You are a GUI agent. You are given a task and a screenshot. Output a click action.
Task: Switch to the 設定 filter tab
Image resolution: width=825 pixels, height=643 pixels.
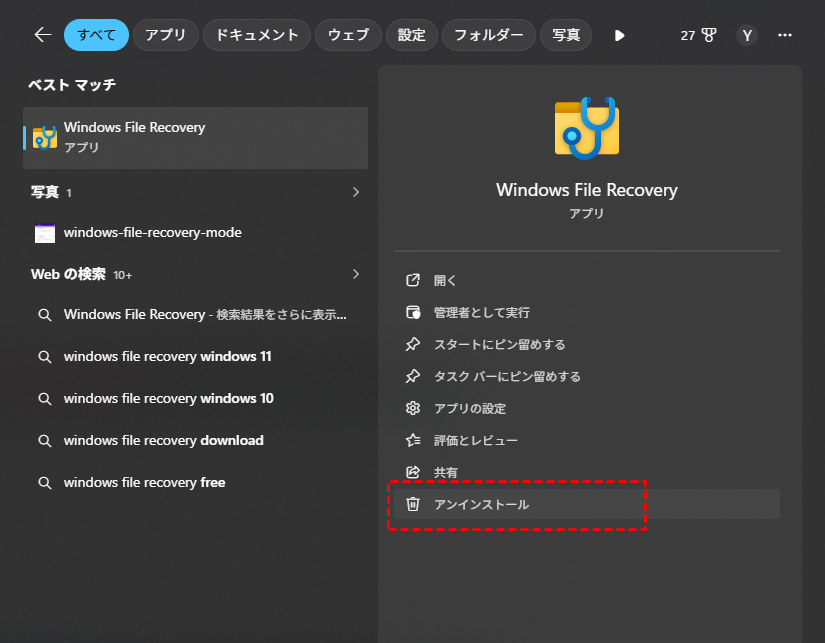[411, 35]
